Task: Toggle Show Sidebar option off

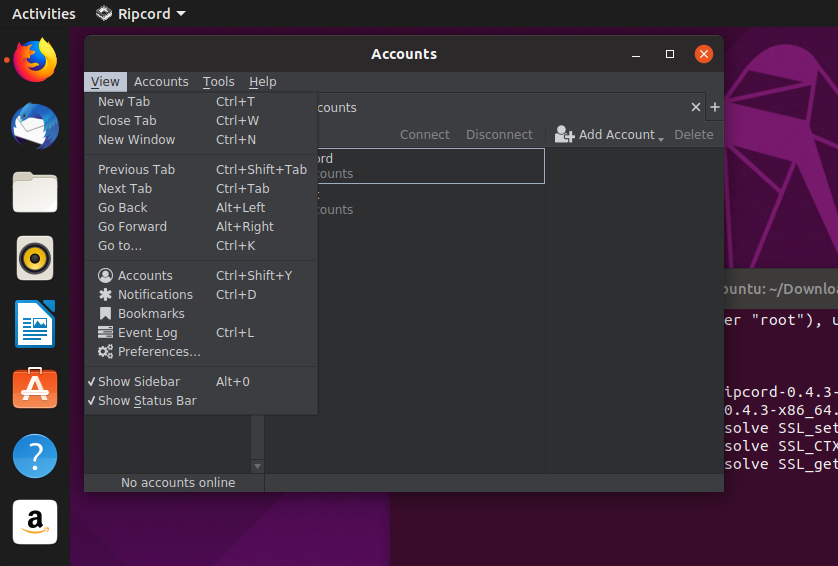Action: click(200, 382)
